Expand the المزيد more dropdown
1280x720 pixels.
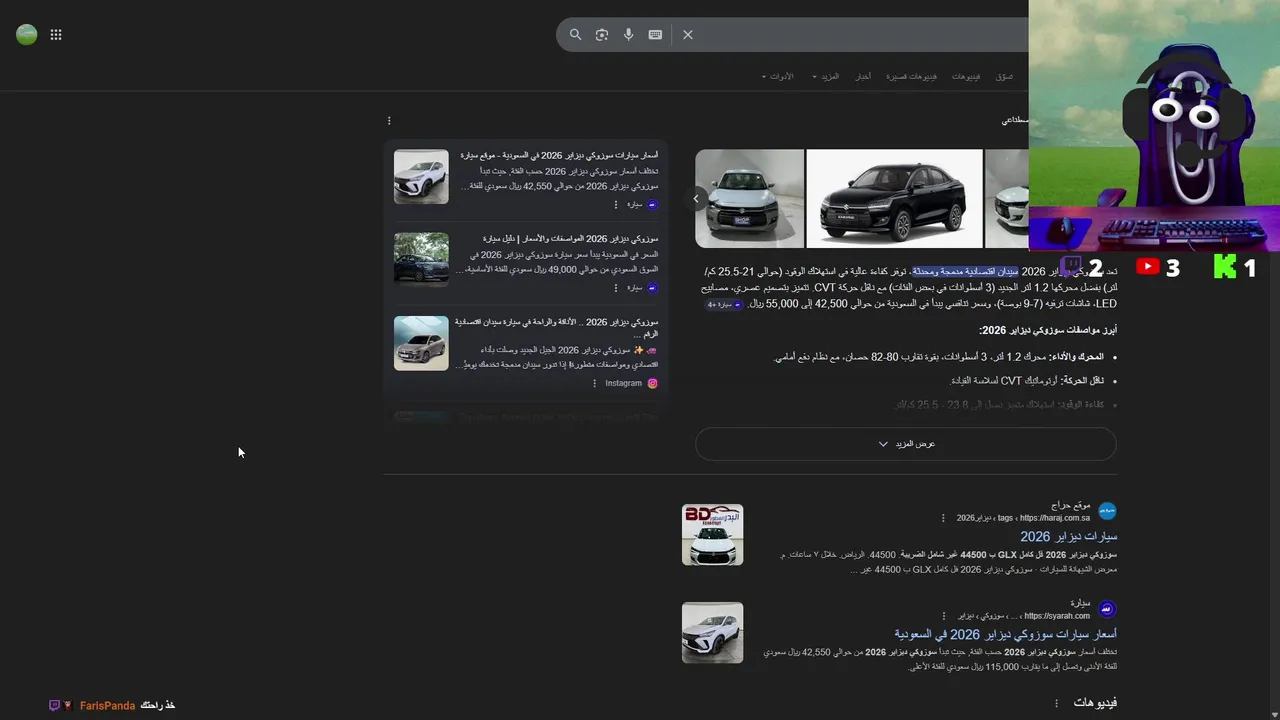click(826, 77)
